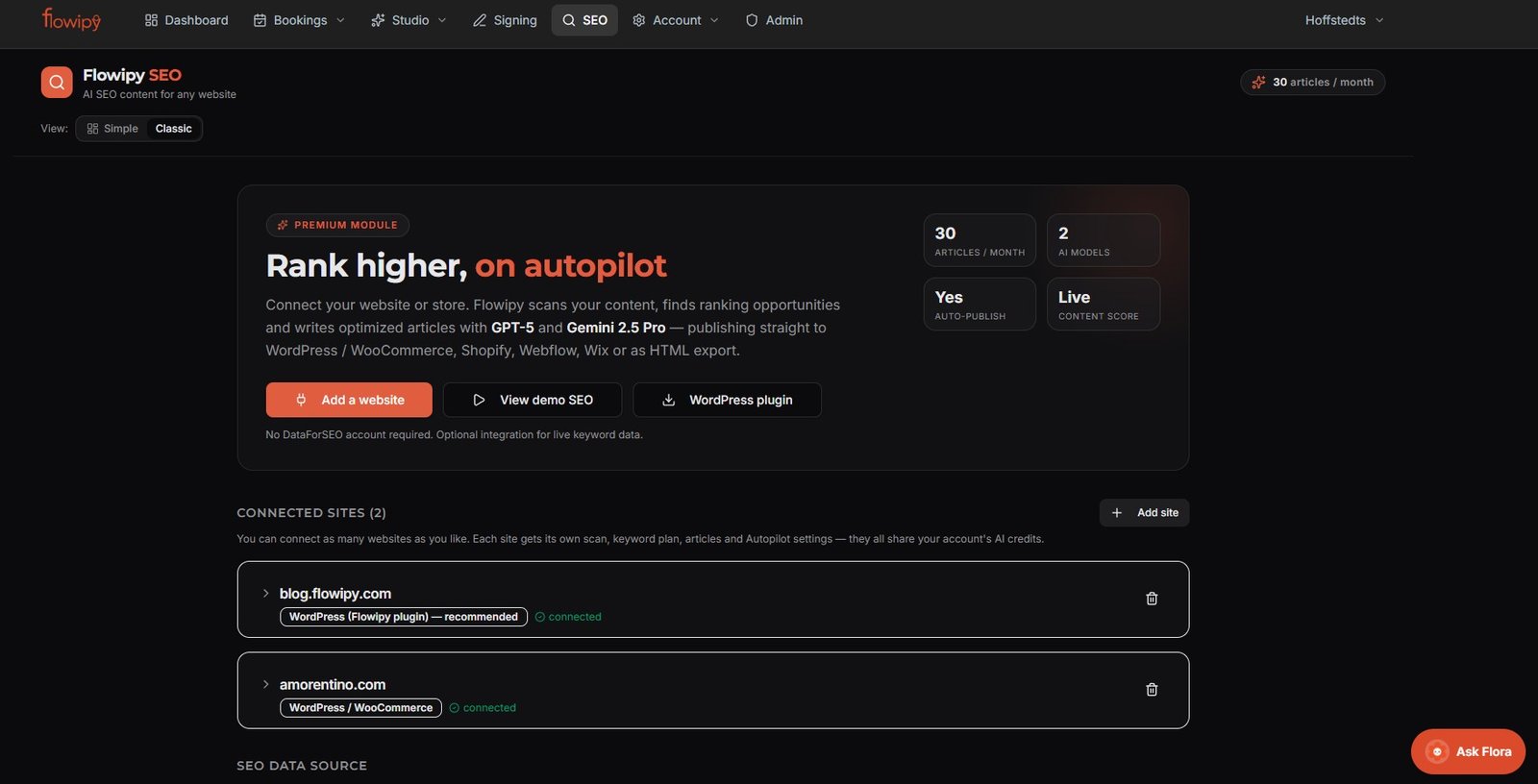Open the Account menu
The image size is (1538, 784).
(676, 20)
